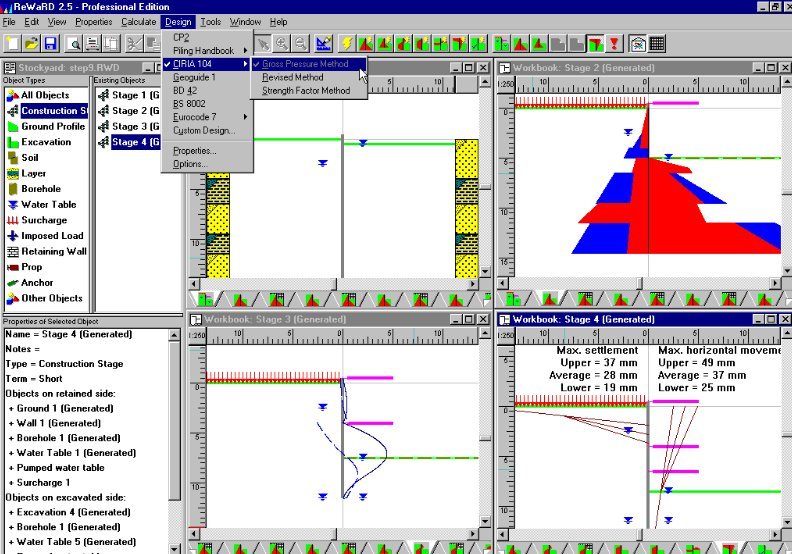Screen dimensions: 792x554
Task: Click scroll left arrow in Stage 2 workbook
Action: pos(503,284)
